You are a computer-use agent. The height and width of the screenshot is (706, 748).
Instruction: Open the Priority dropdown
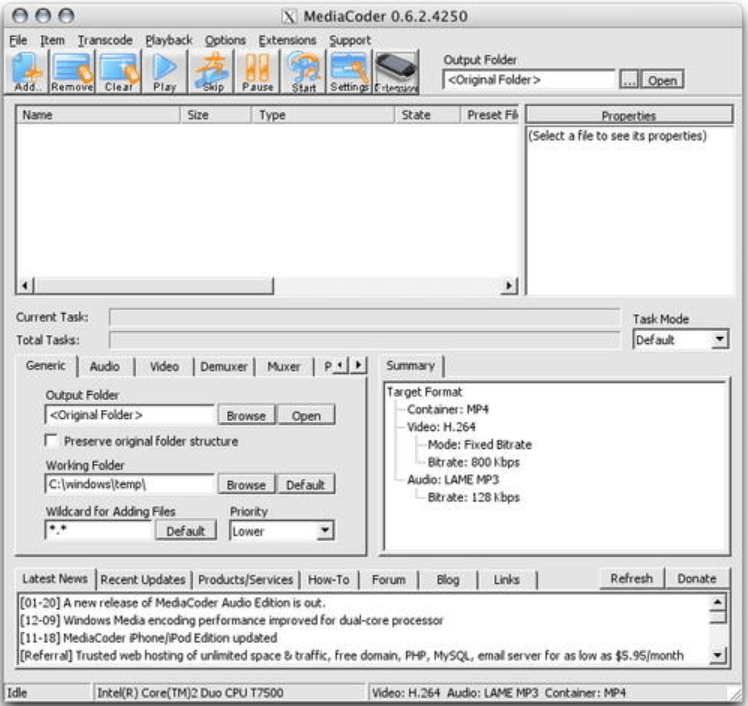click(325, 530)
